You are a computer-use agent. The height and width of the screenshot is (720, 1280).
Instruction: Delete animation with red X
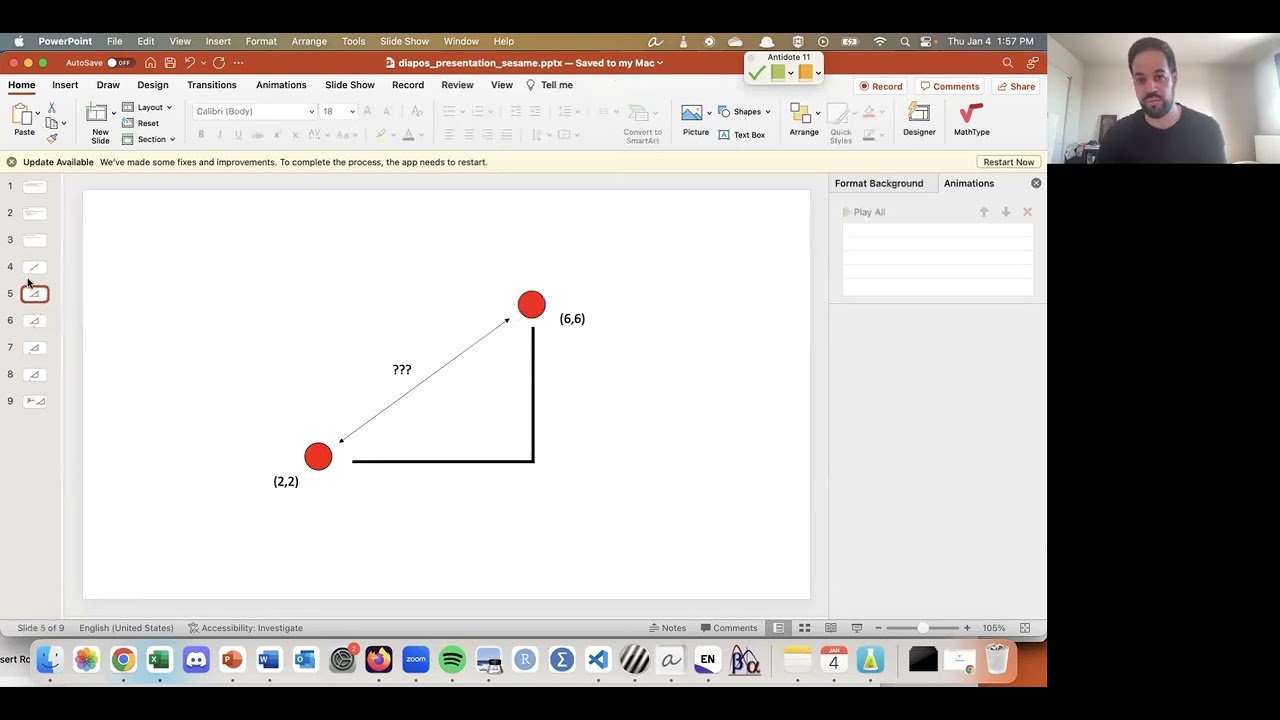click(1027, 212)
